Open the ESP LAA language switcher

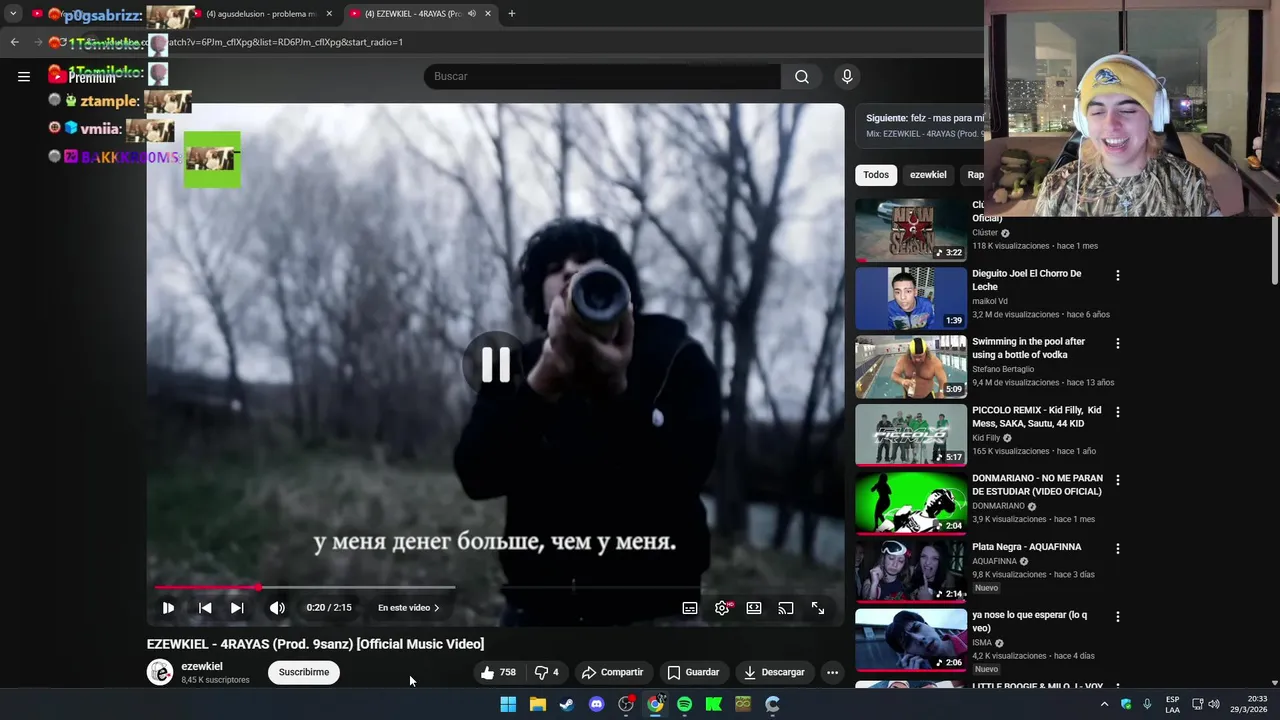1172,704
